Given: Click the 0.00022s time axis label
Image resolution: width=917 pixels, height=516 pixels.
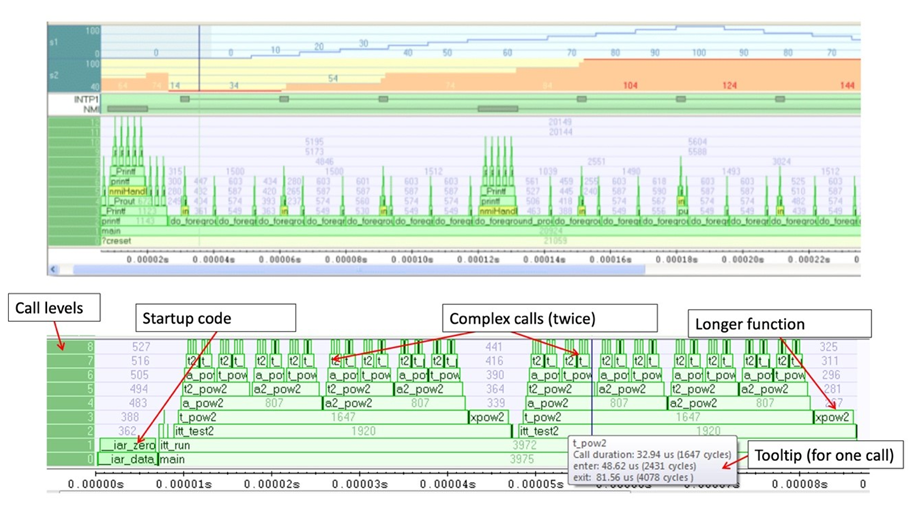Looking at the screenshot, I should [809, 259].
